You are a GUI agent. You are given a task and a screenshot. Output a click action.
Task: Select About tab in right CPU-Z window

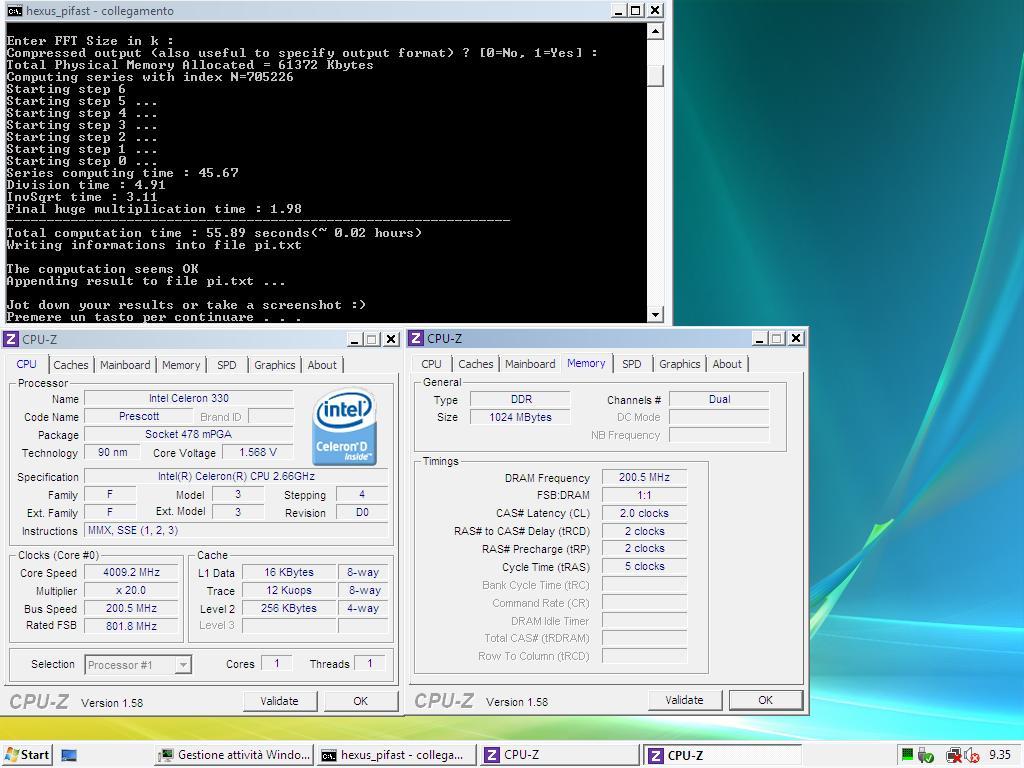tap(727, 364)
